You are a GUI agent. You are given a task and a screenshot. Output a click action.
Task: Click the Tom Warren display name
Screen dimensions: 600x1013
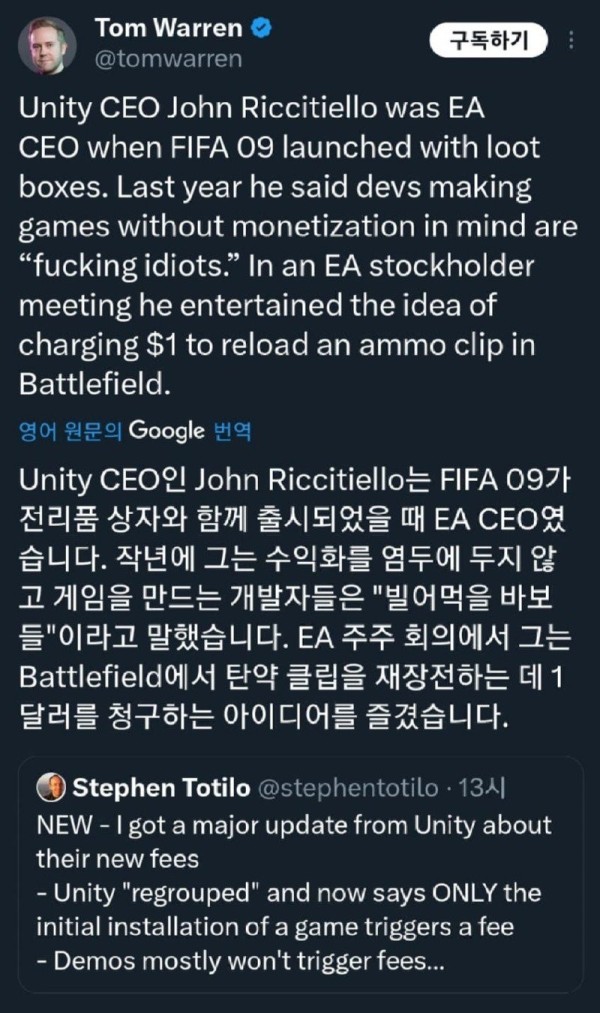tap(168, 29)
